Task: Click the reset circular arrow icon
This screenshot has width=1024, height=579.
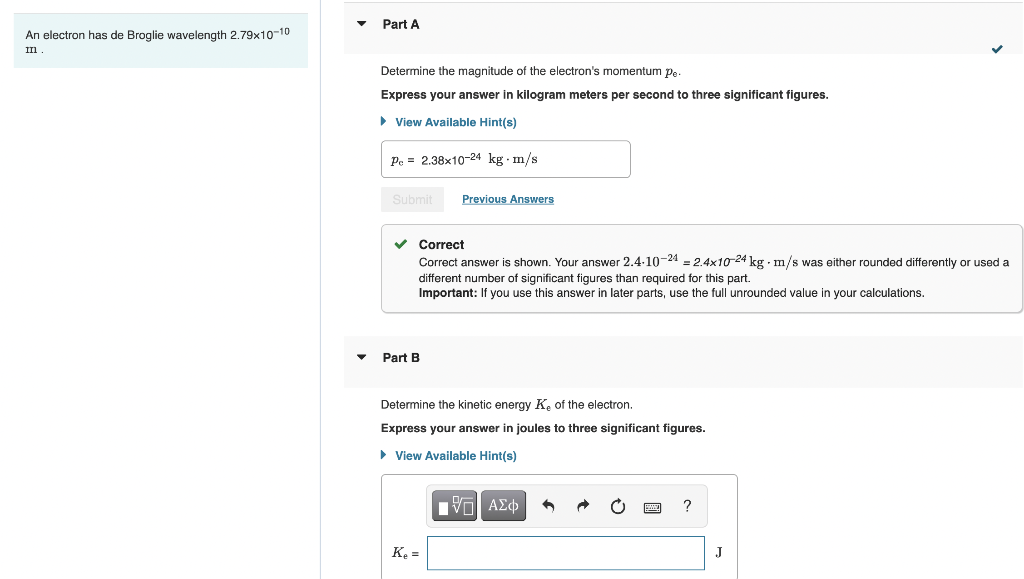Action: (x=617, y=505)
